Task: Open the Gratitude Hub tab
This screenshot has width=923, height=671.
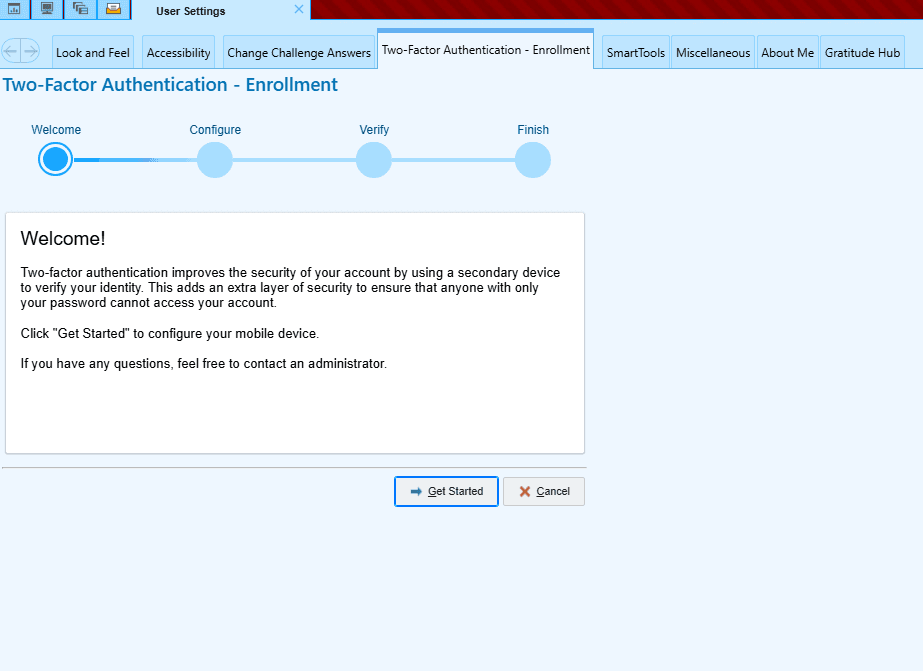Action: (862, 53)
